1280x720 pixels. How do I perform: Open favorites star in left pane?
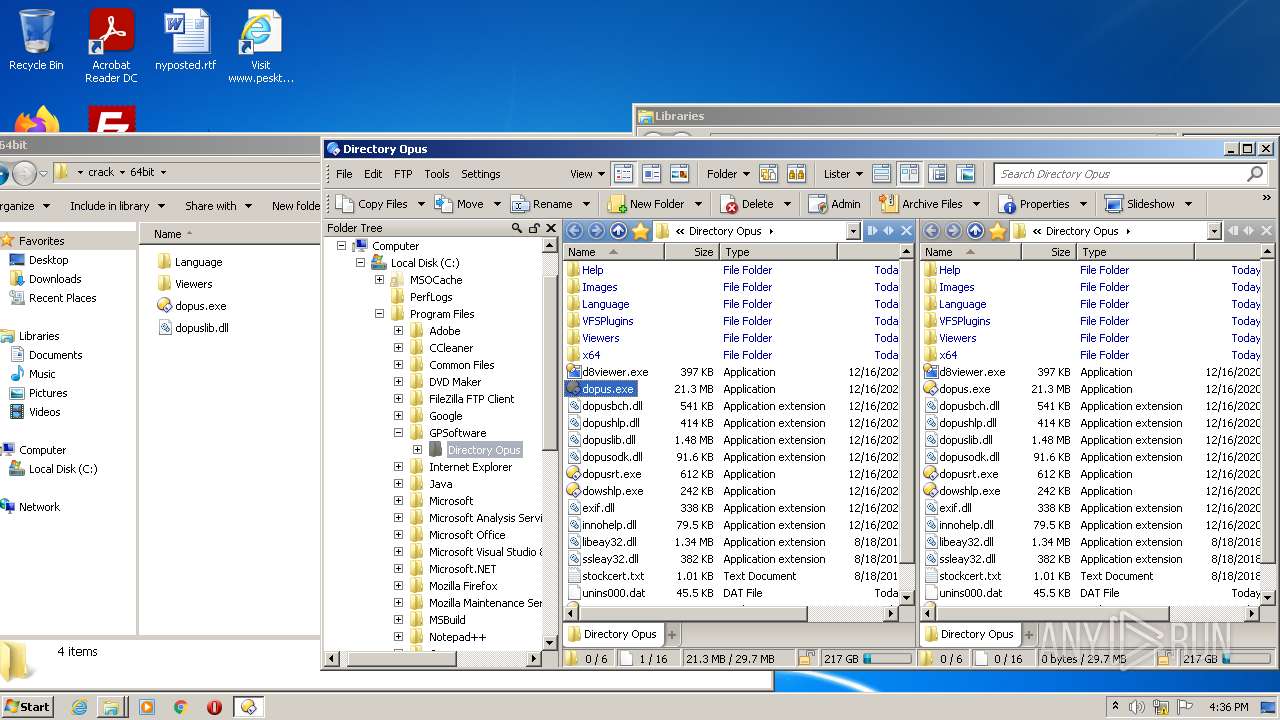click(x=640, y=231)
